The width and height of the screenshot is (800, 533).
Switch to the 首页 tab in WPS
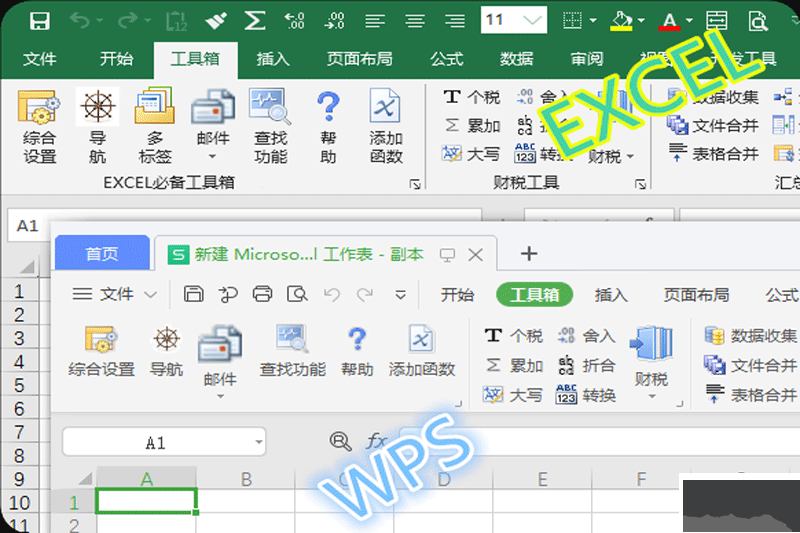tap(102, 253)
